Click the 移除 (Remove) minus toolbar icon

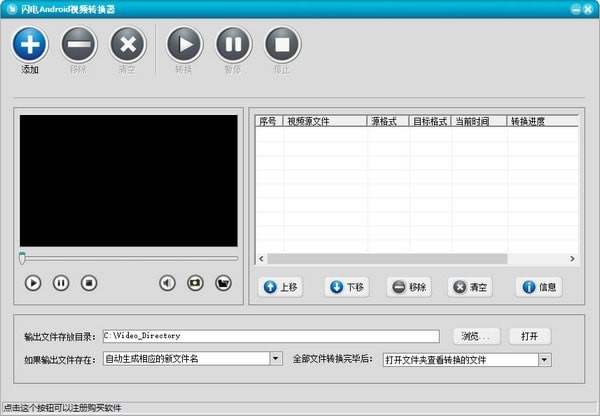point(79,44)
